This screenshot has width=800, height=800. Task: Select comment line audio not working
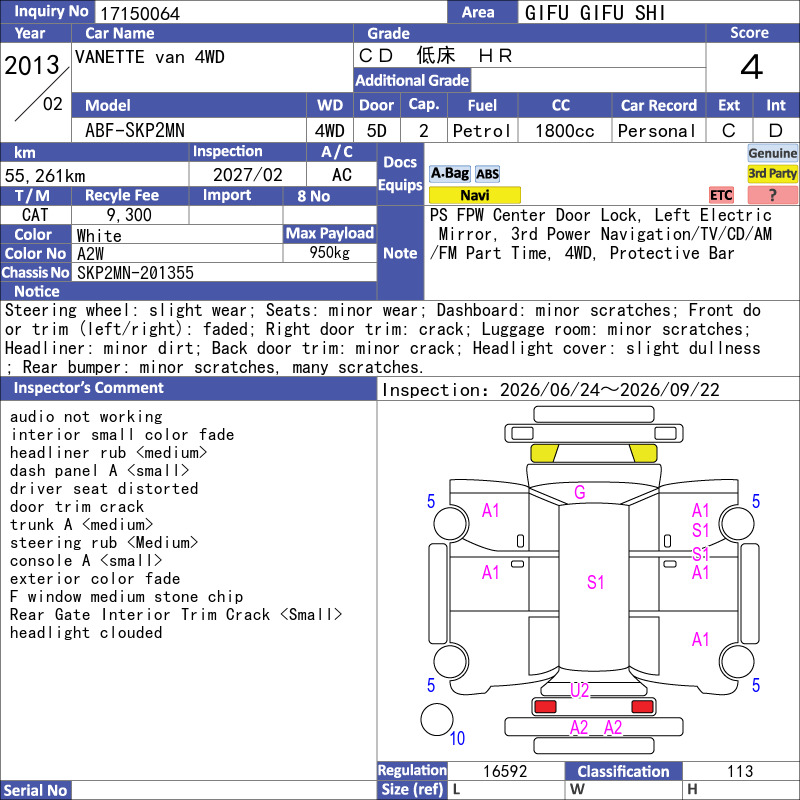point(86,416)
